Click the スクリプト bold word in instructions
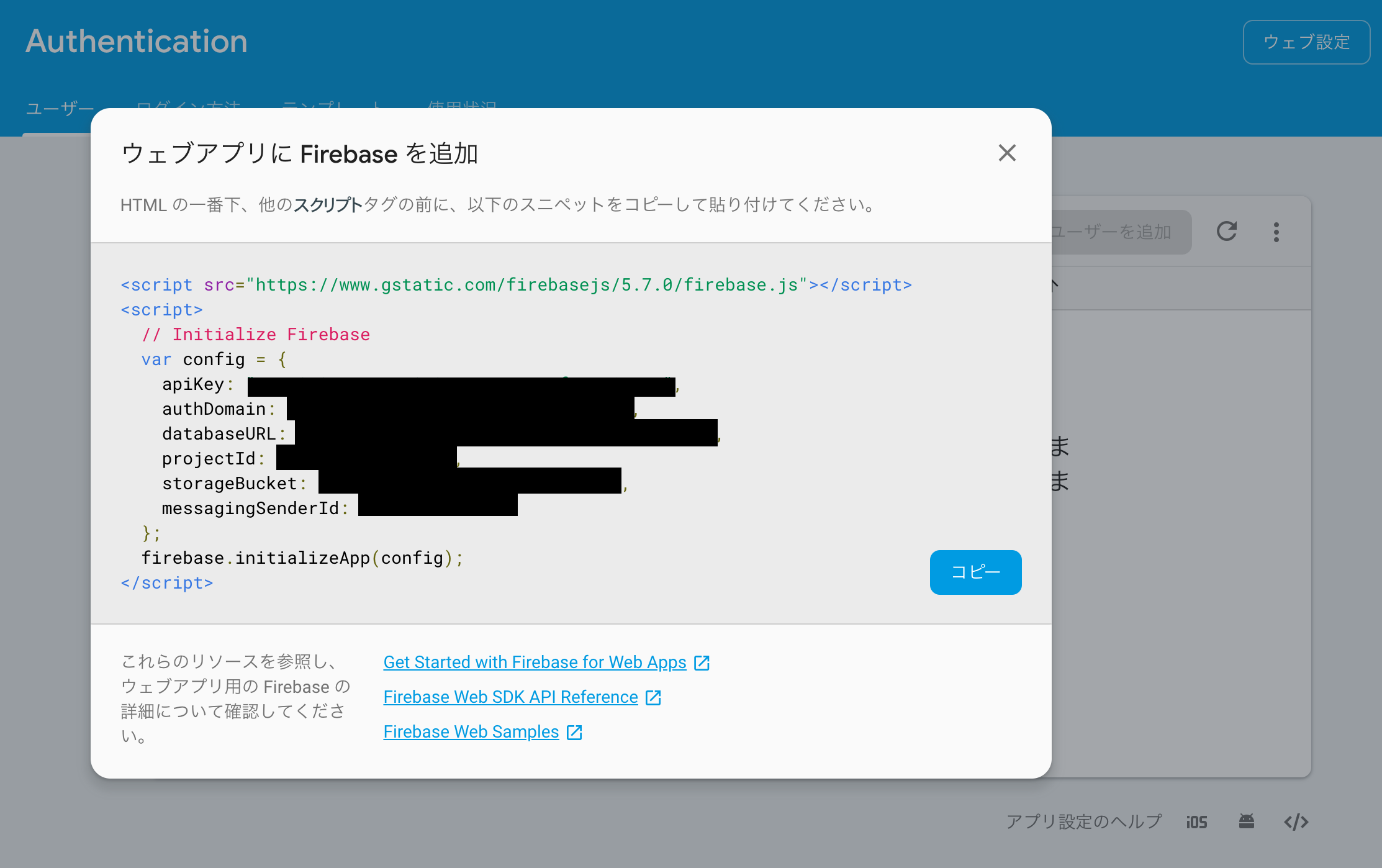 click(328, 204)
